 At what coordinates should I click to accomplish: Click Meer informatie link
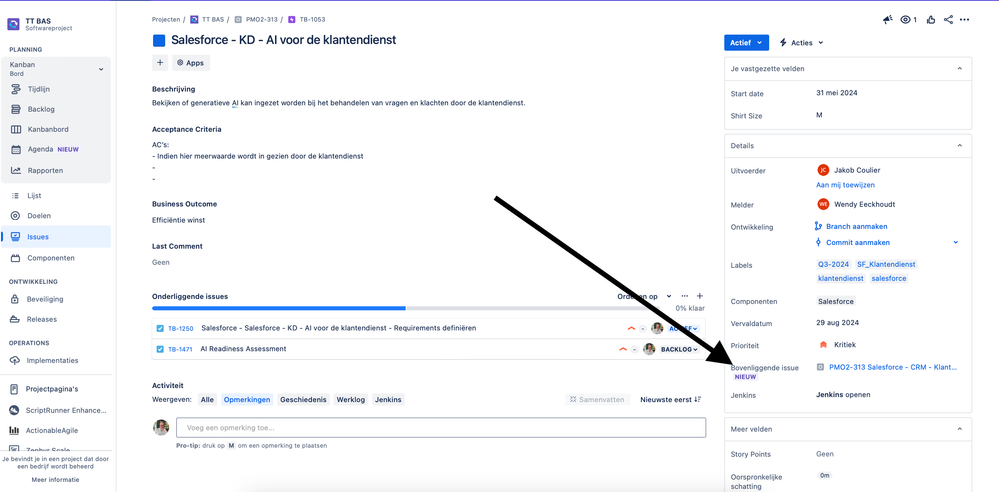click(55, 479)
